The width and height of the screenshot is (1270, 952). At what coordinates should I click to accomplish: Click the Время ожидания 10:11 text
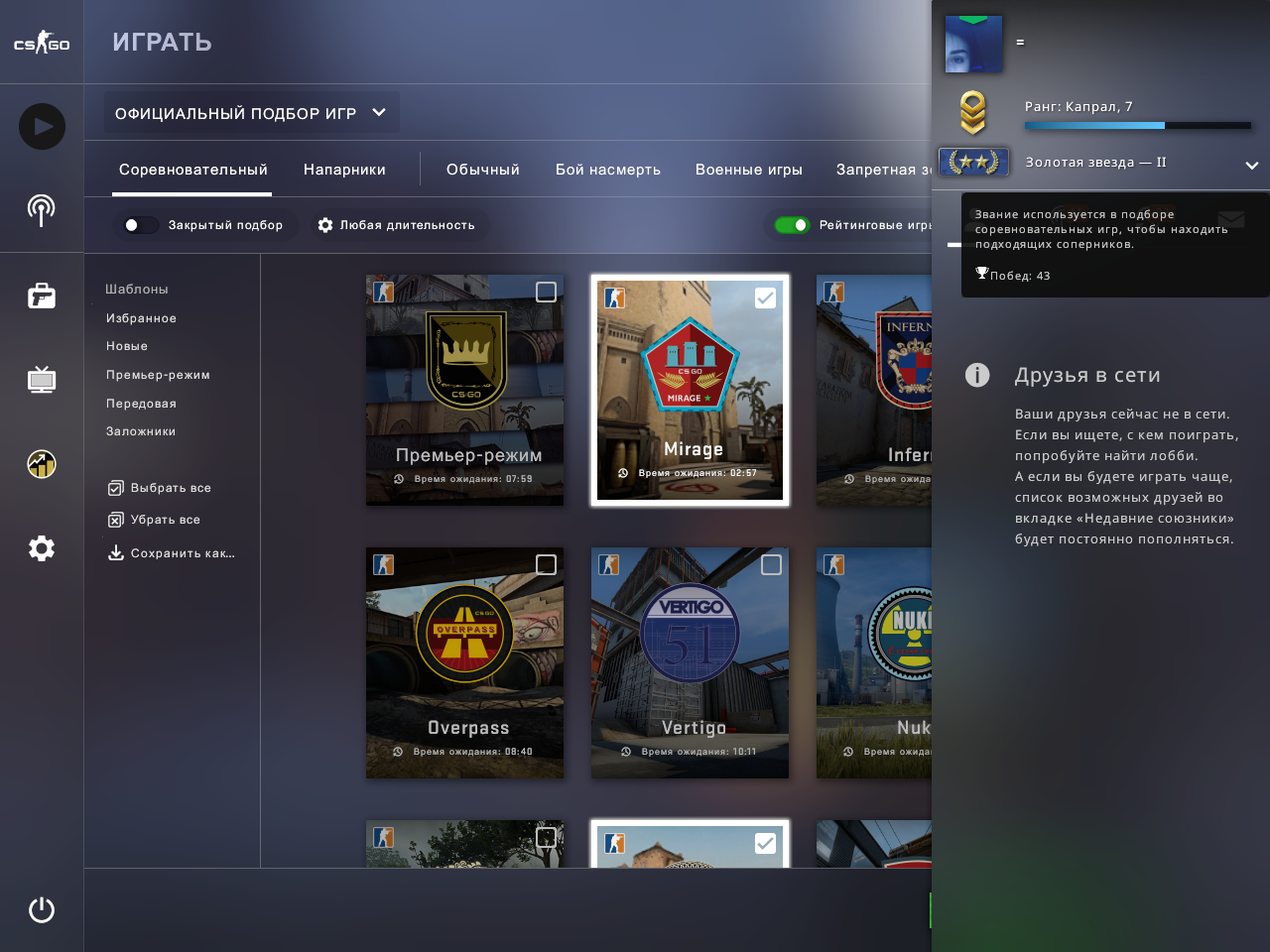(x=698, y=752)
